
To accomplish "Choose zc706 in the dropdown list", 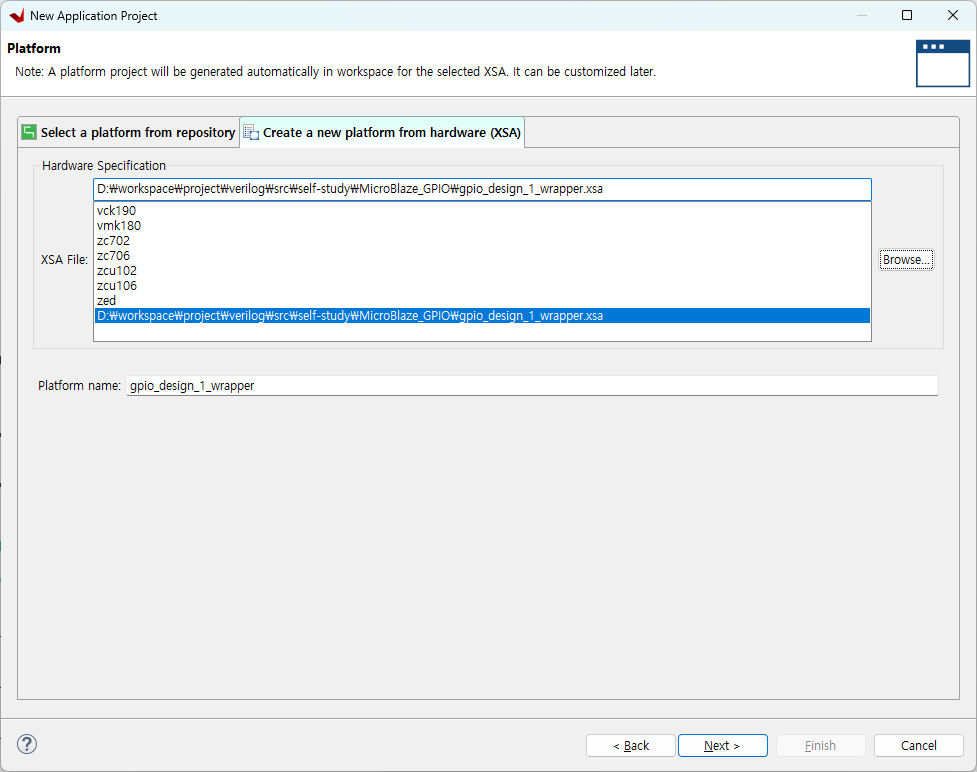I will pyautogui.click(x=114, y=256).
